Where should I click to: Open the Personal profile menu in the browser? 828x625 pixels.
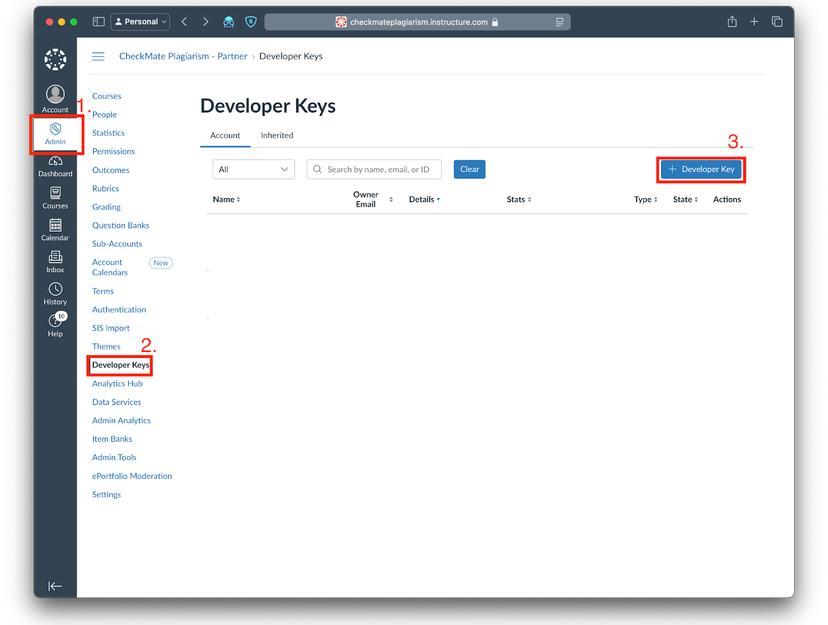[x=139, y=21]
